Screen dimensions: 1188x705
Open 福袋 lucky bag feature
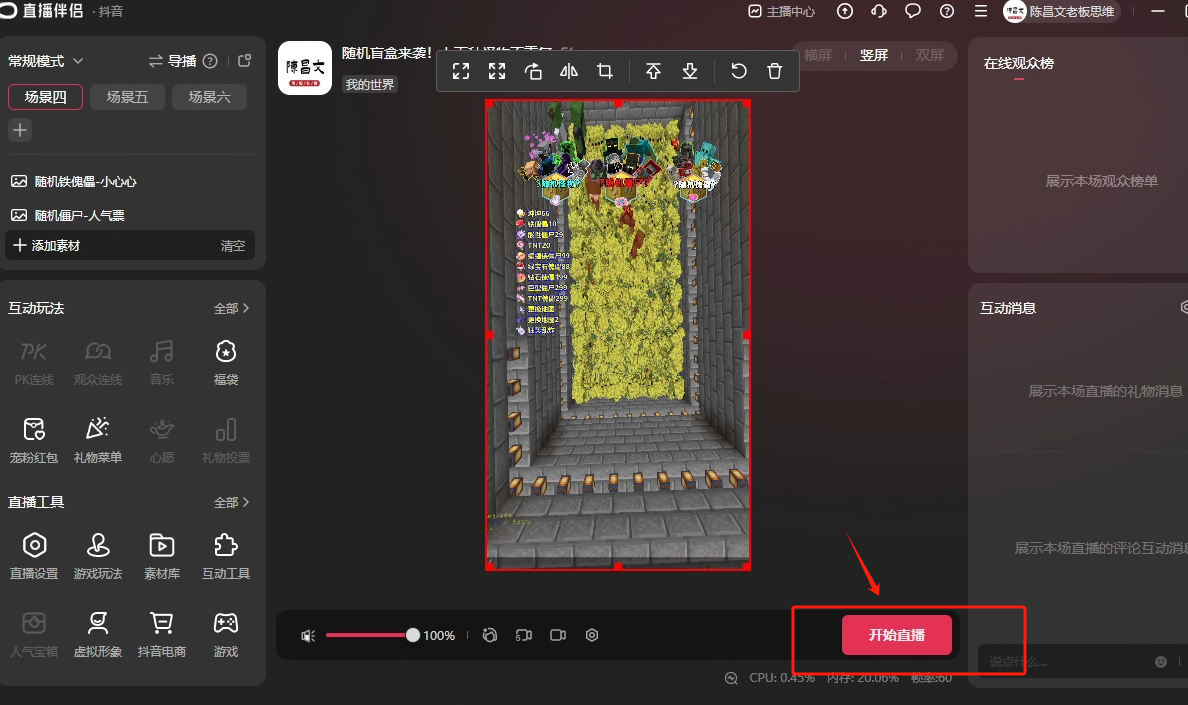226,362
